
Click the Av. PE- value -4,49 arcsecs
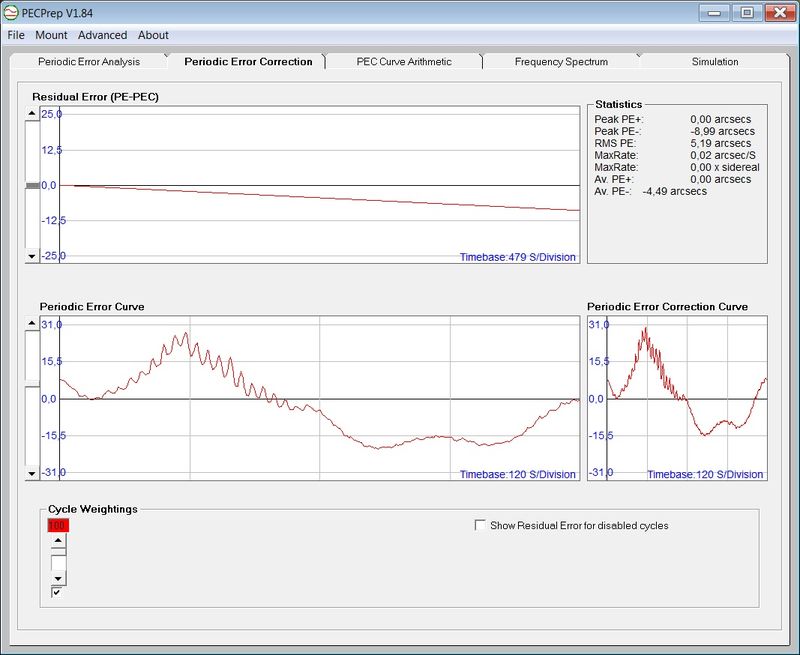[x=674, y=191]
